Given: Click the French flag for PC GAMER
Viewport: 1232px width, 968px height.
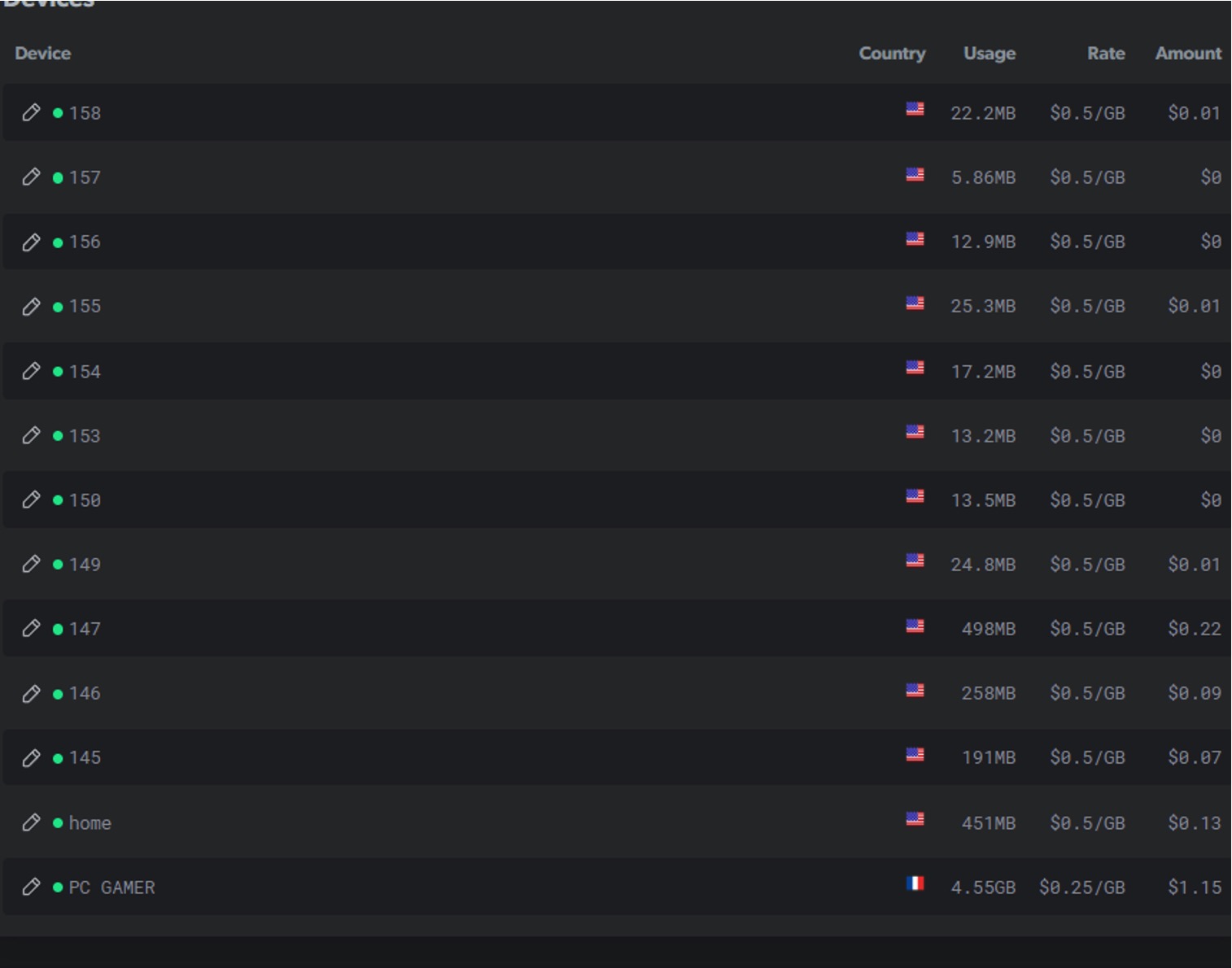Looking at the screenshot, I should click(915, 883).
